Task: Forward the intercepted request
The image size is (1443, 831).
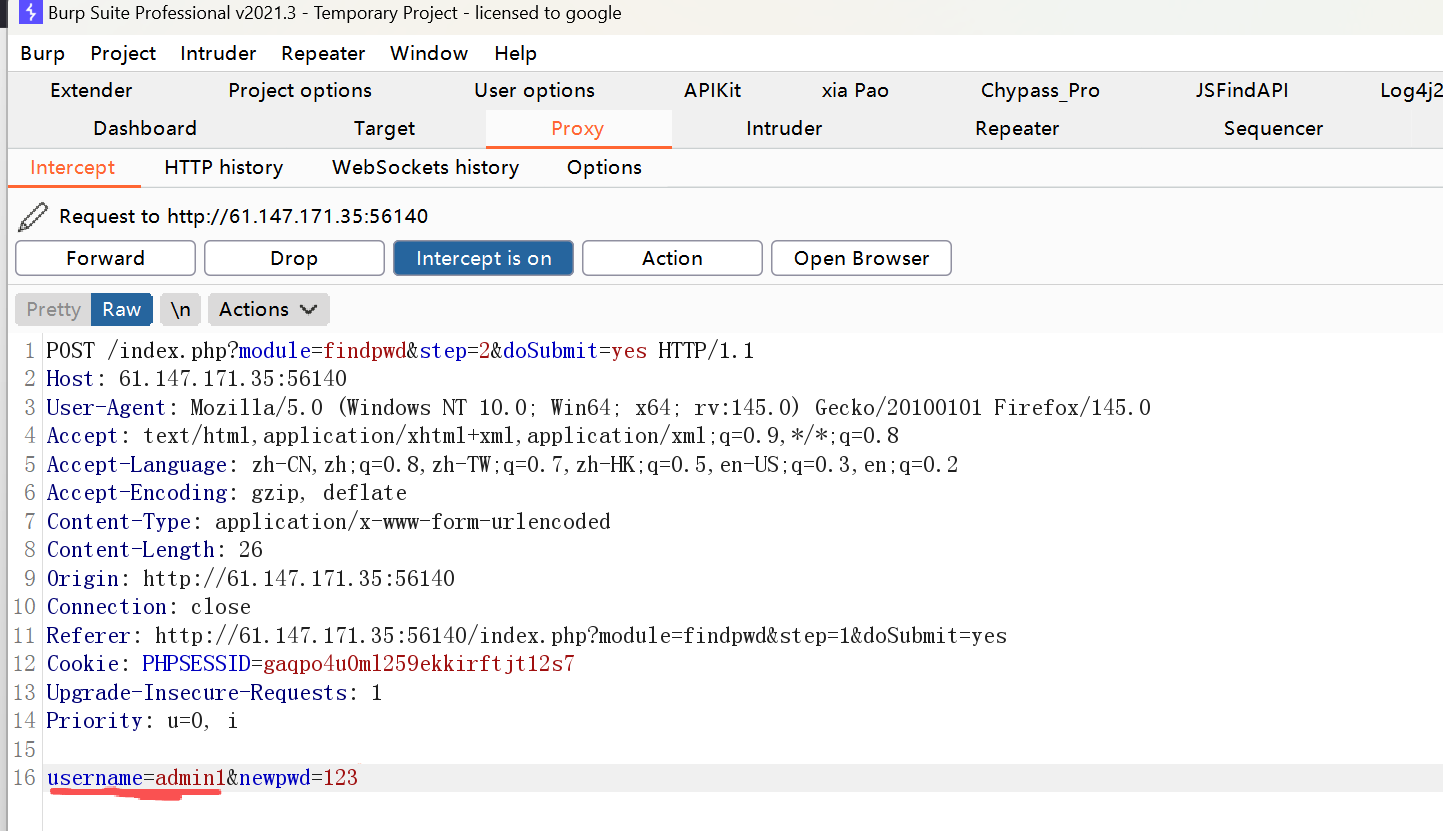Action: [x=105, y=258]
